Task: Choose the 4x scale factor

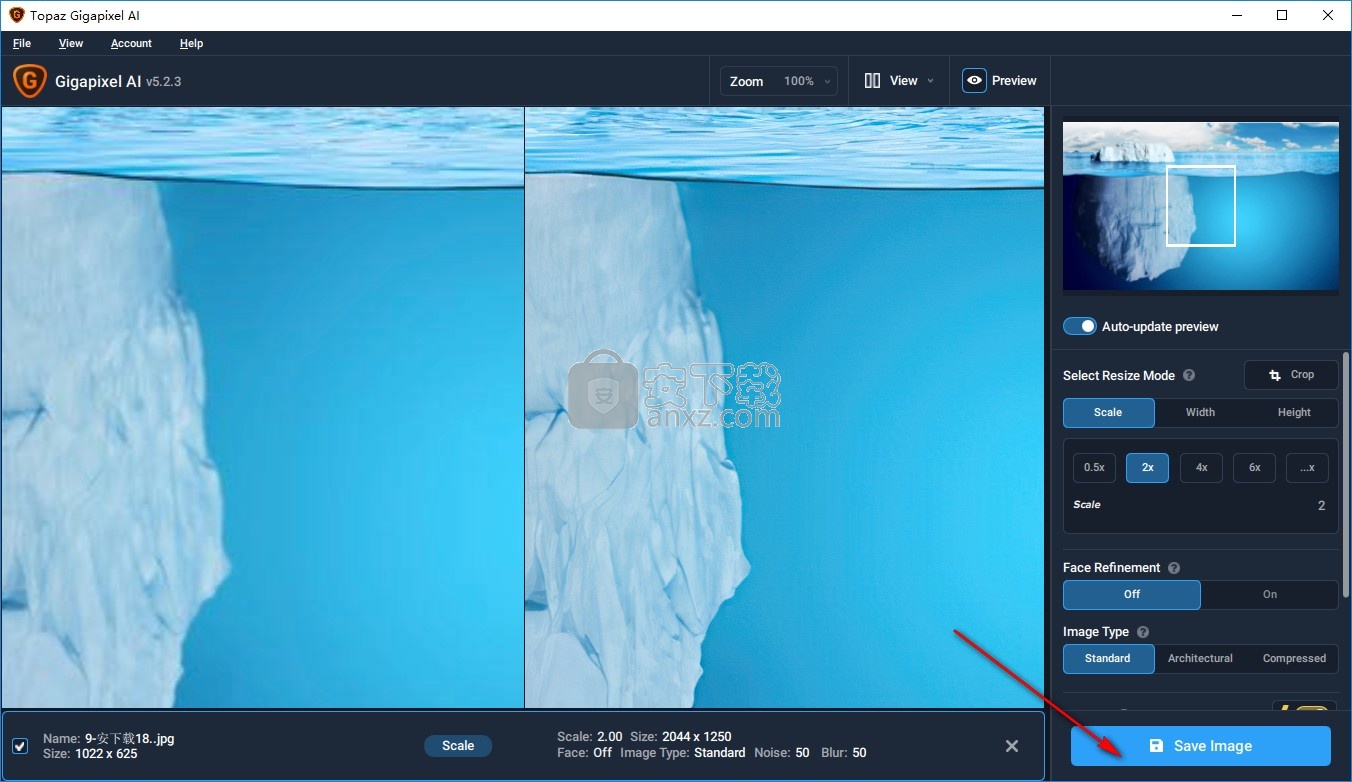Action: (1201, 467)
